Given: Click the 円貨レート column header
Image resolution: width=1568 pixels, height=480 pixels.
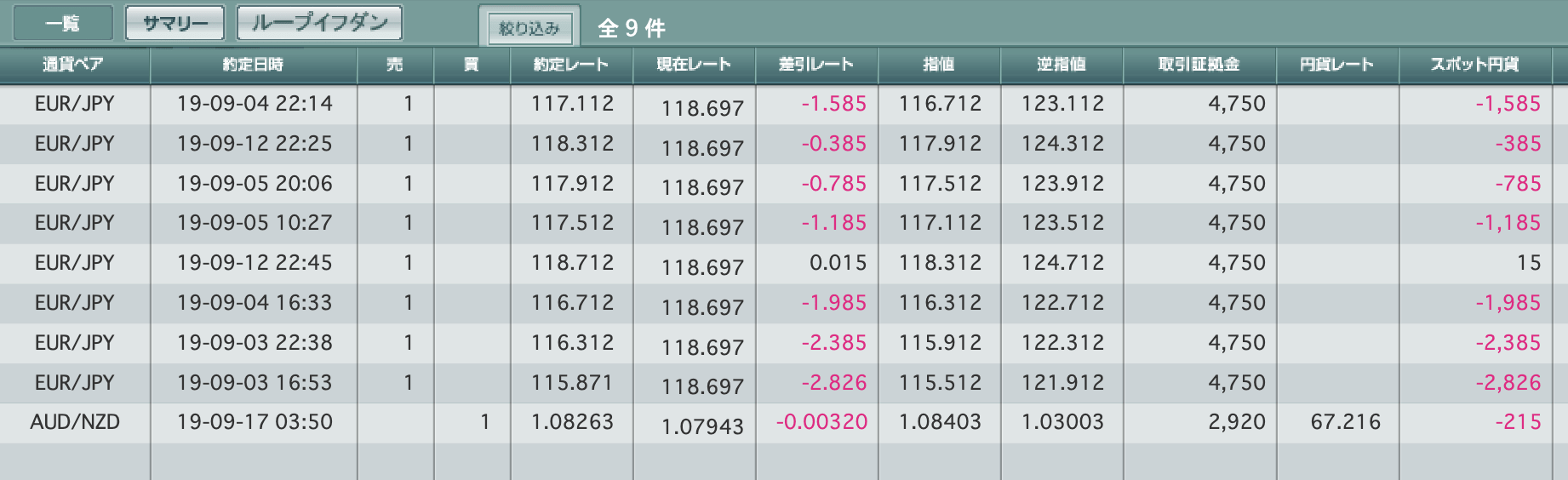Looking at the screenshot, I should 1337,65.
